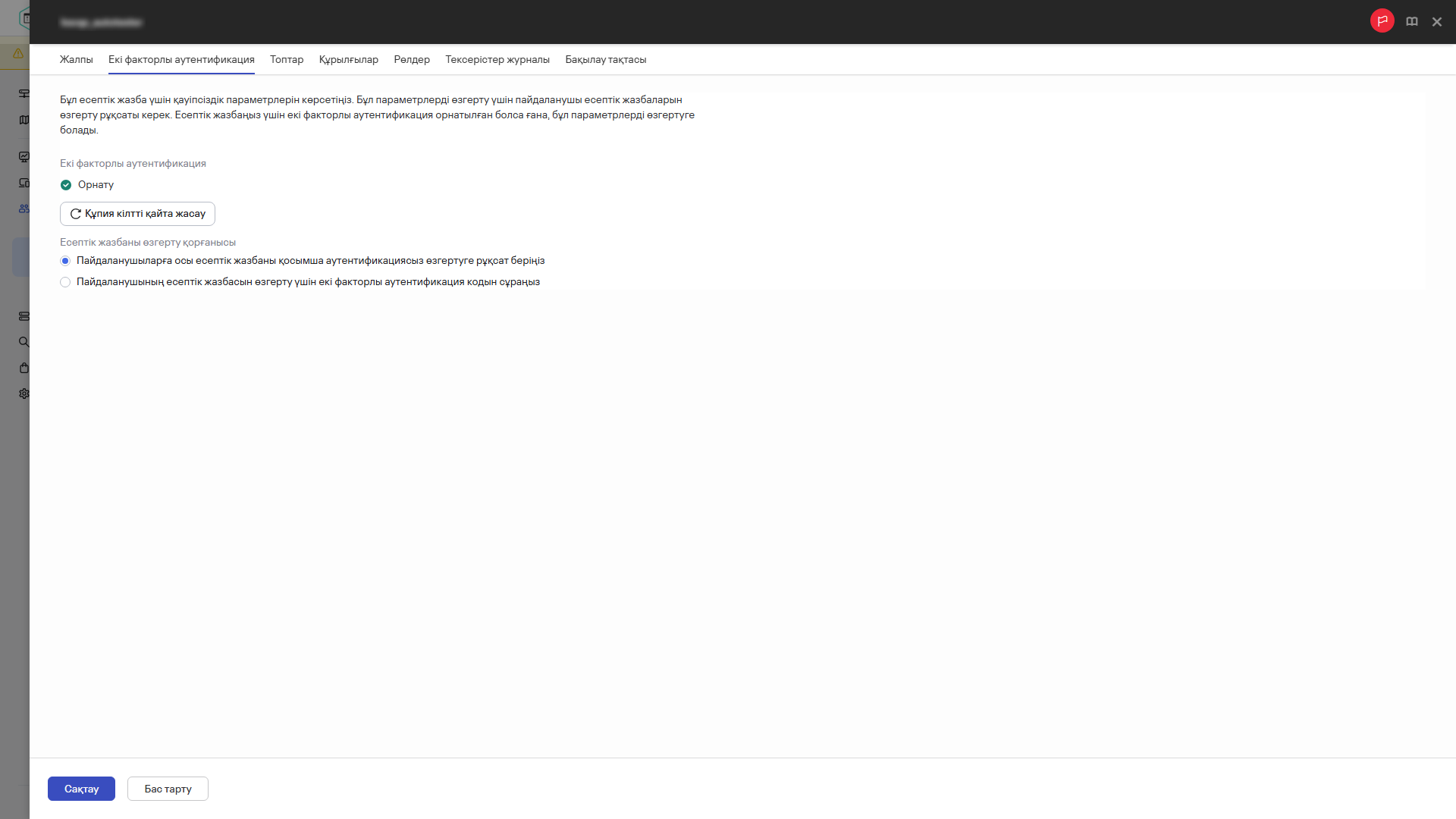The width and height of the screenshot is (1456, 819).
Task: Click the users sidebar icon
Action: tap(24, 209)
